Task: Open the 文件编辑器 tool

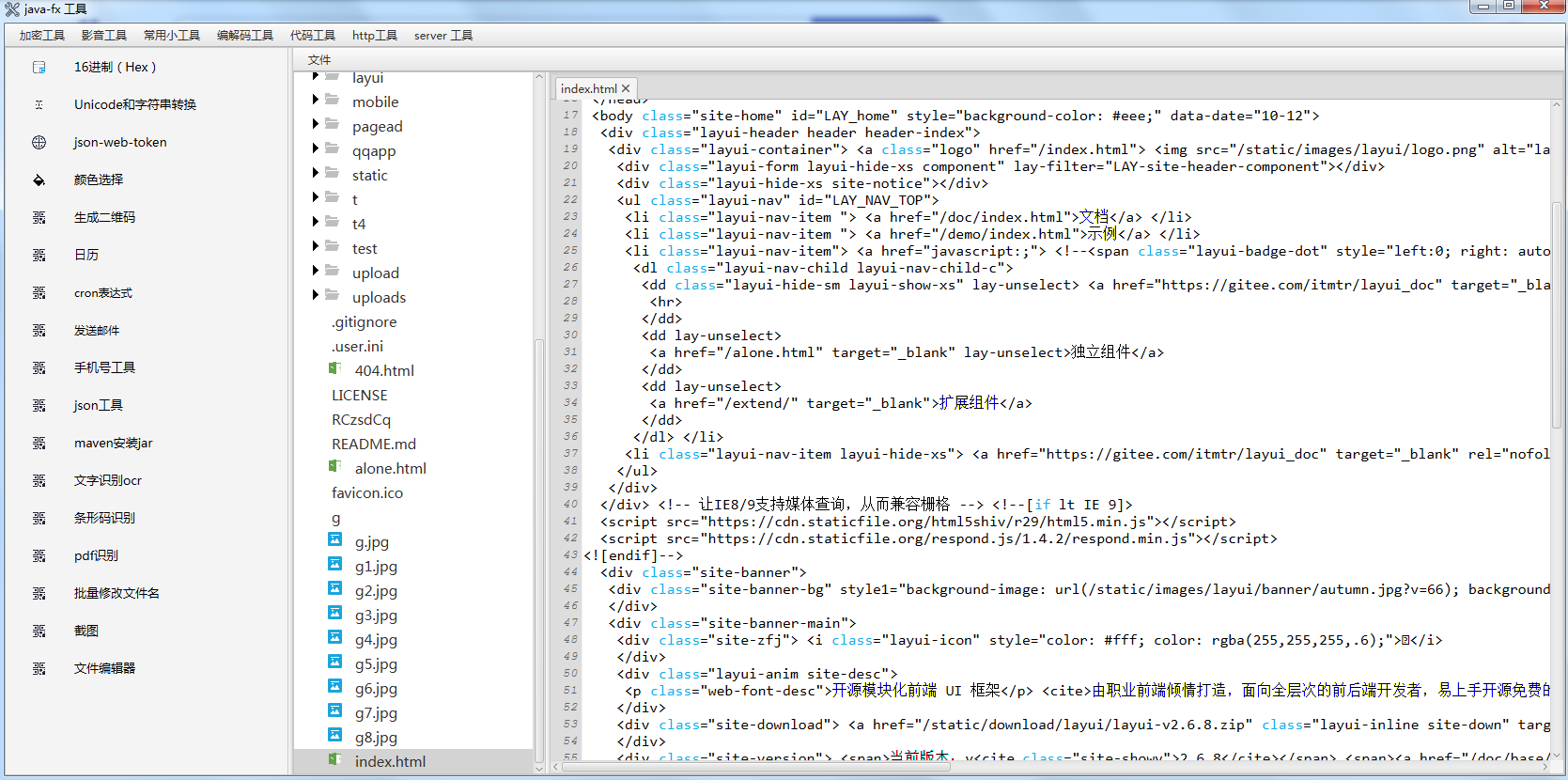Action: click(104, 669)
